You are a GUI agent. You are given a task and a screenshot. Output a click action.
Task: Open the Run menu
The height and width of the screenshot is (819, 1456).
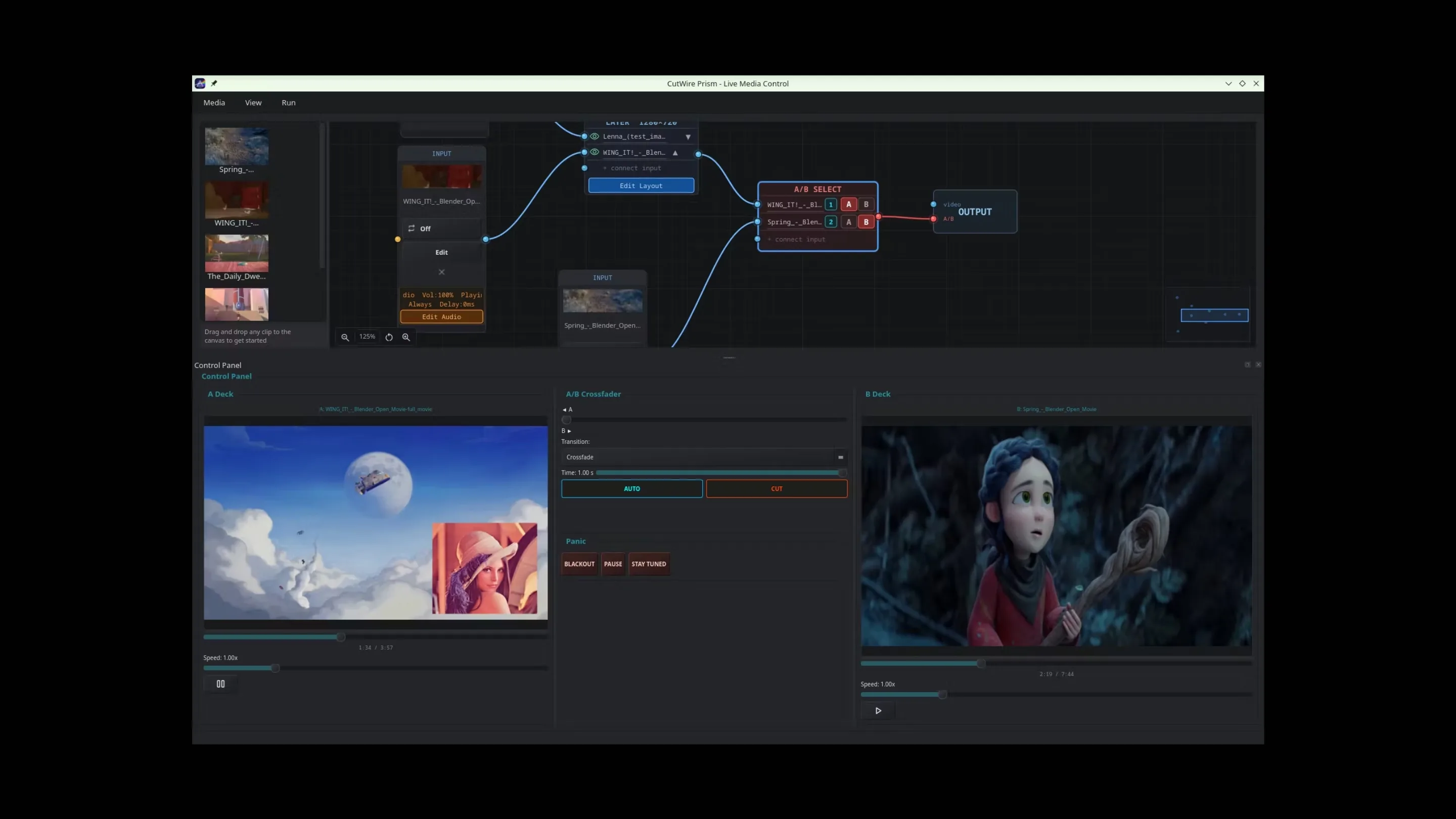click(288, 102)
